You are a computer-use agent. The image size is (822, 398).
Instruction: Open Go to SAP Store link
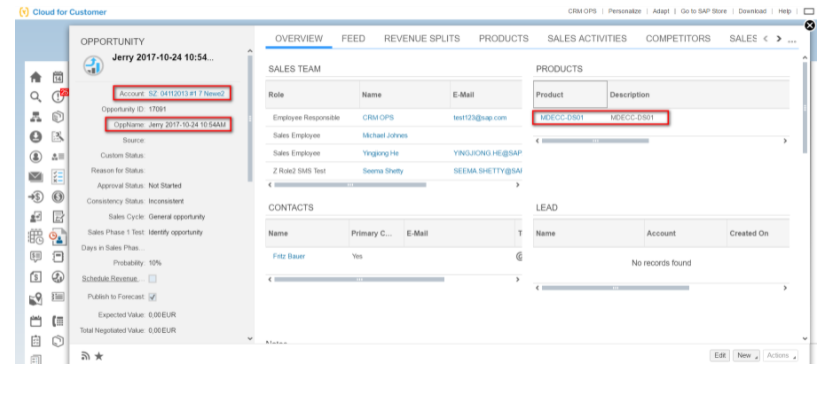(x=704, y=11)
